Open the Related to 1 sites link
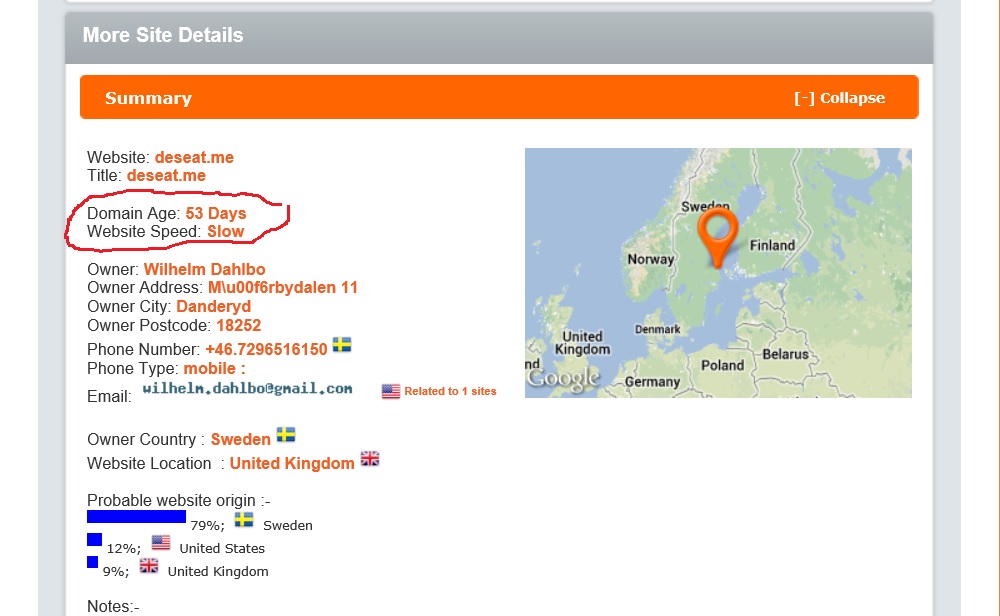The height and width of the screenshot is (616, 1000). pyautogui.click(x=450, y=391)
